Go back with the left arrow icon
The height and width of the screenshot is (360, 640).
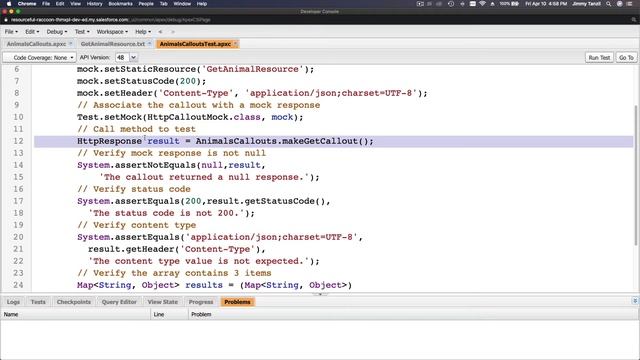(x=160, y=31)
